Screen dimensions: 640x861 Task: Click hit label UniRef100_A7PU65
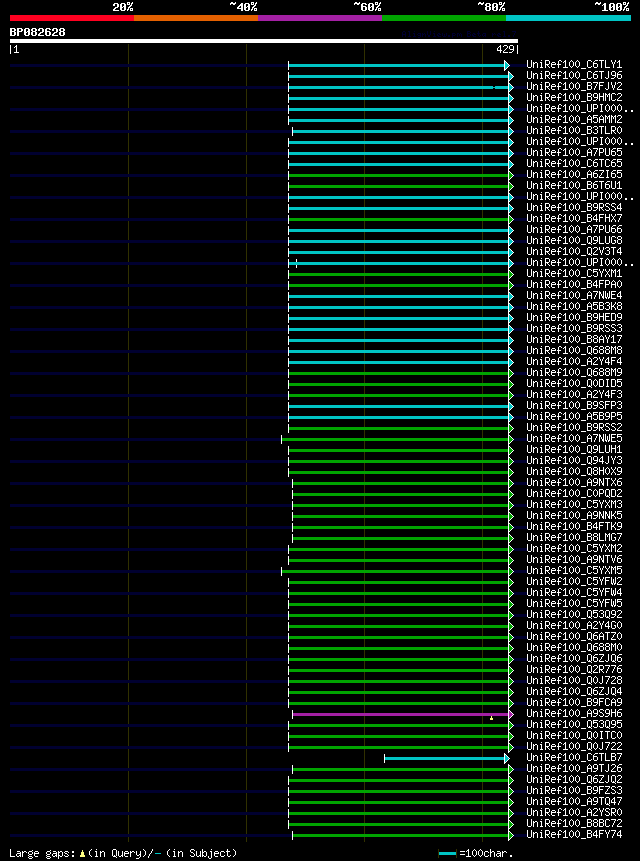coord(574,153)
